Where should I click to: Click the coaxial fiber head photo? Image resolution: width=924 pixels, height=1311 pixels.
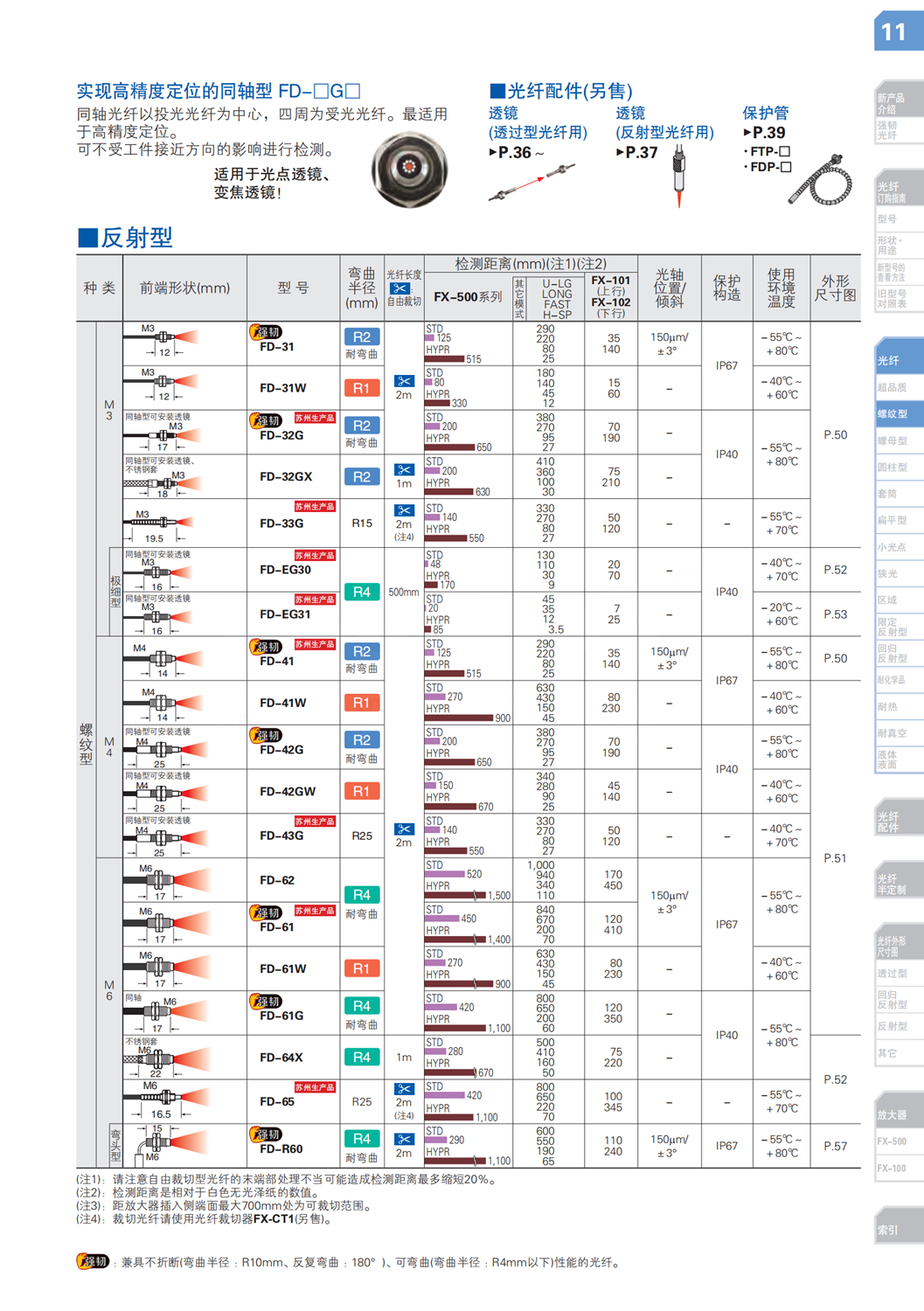pyautogui.click(x=409, y=169)
